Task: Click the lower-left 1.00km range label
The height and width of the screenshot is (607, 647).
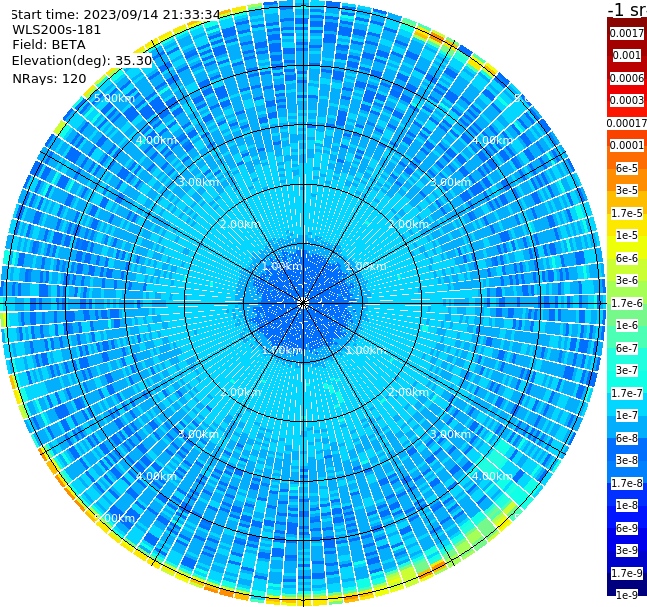Action: (x=282, y=350)
